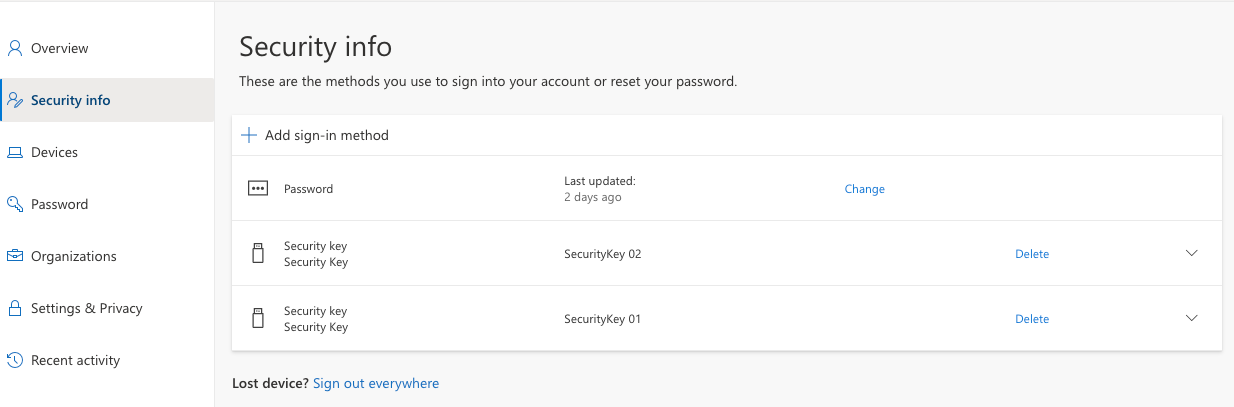1234x407 pixels.
Task: Click the plus icon to add method
Action: (x=250, y=135)
